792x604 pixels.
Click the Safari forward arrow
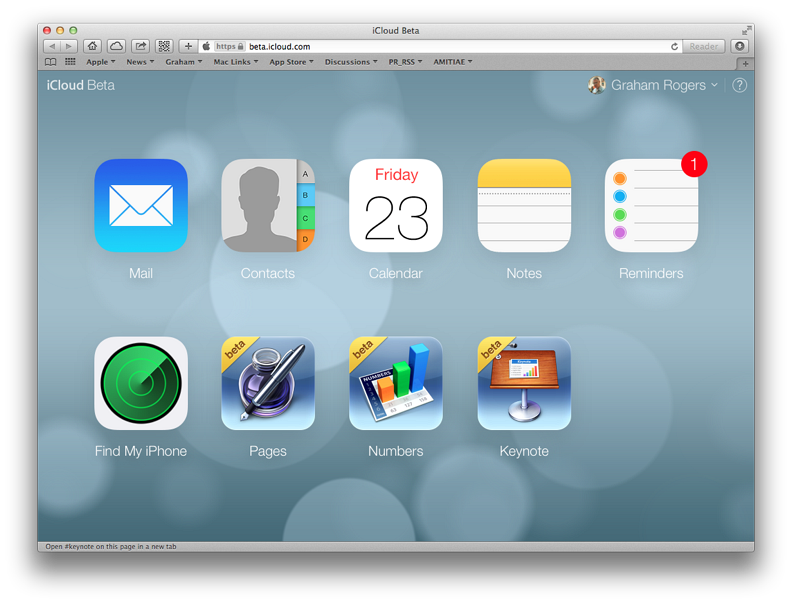pyautogui.click(x=69, y=46)
